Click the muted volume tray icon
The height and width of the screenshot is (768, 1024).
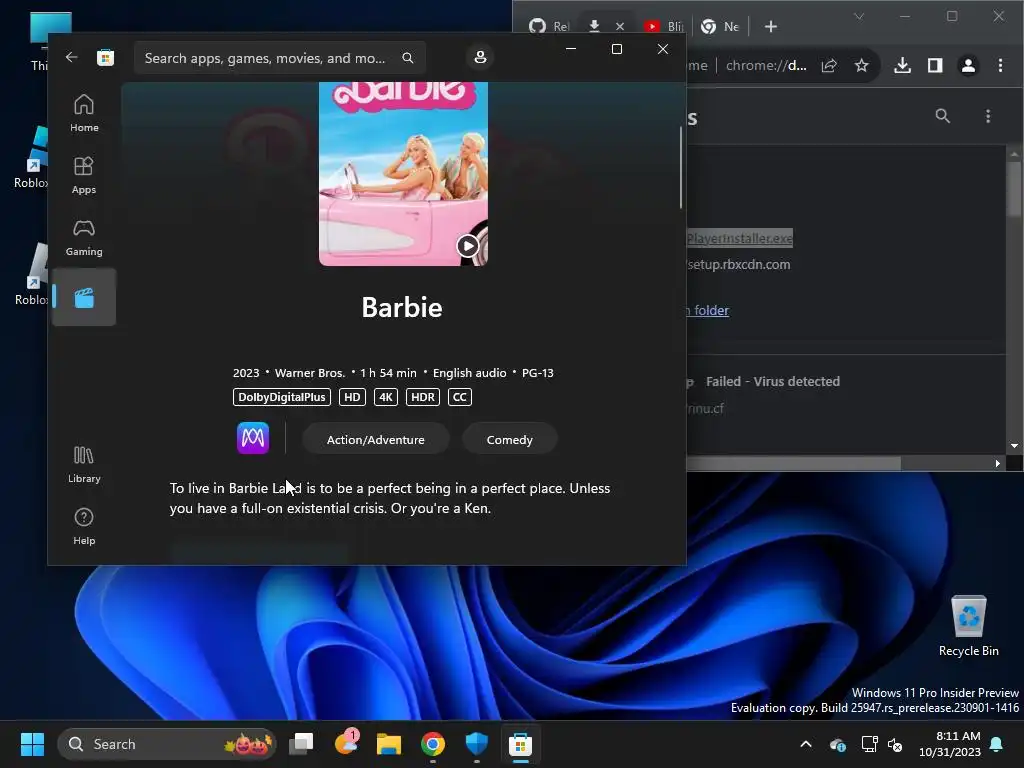[895, 744]
